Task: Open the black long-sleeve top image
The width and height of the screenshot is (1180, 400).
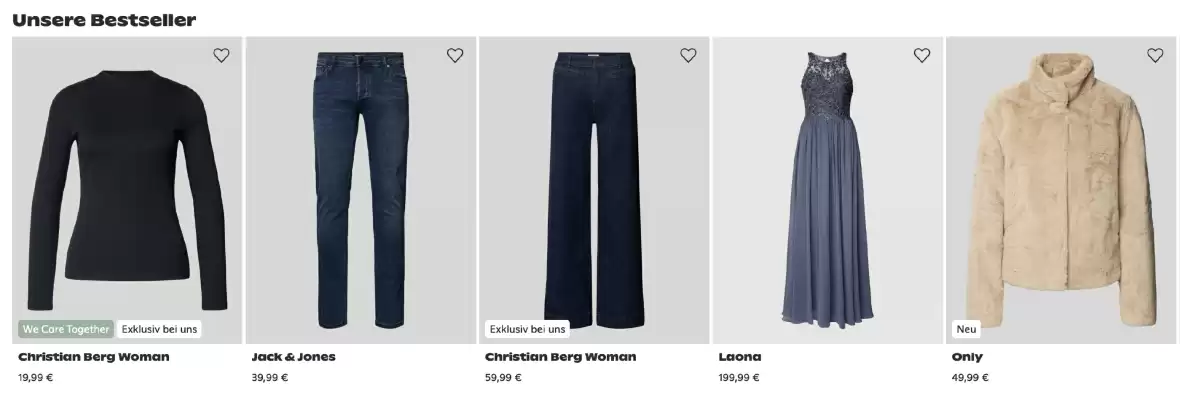Action: pyautogui.click(x=127, y=190)
